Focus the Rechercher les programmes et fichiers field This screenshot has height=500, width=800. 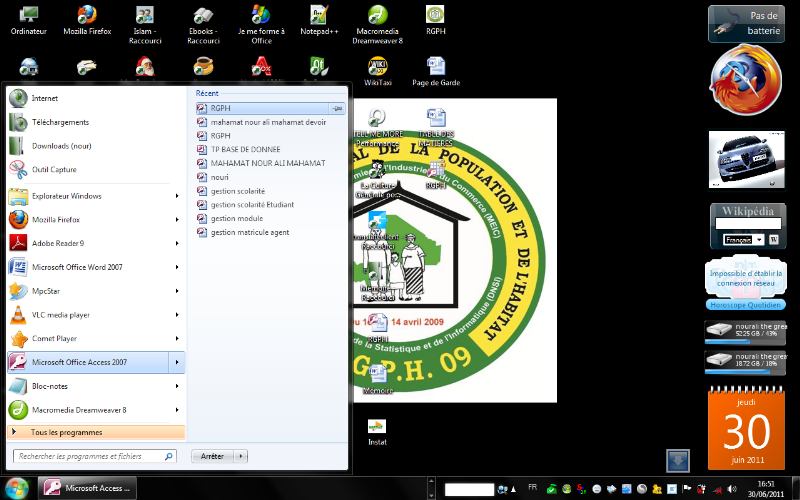95,456
